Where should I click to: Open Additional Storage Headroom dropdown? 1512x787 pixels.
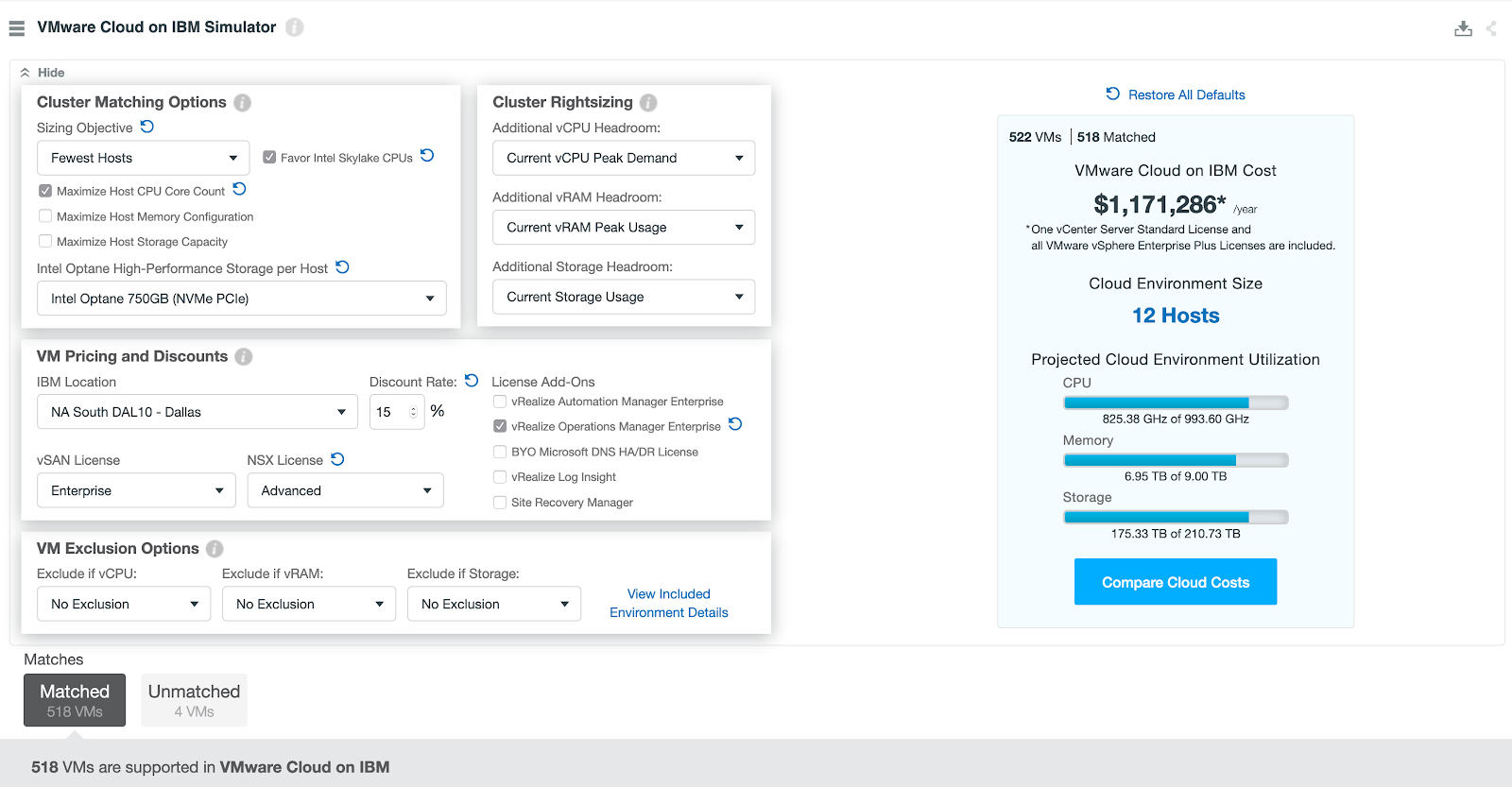point(624,297)
